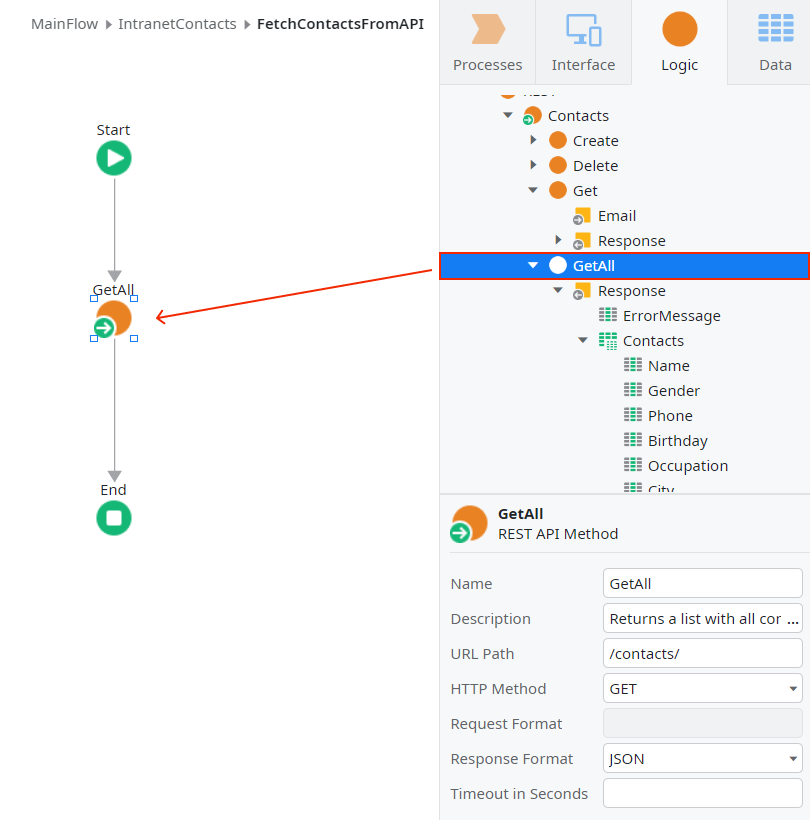The image size is (810, 820).
Task: Click the Gender attribute icon
Action: (633, 390)
